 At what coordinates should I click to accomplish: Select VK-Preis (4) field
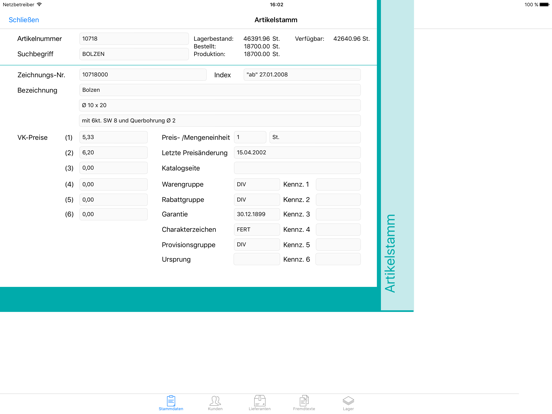(113, 184)
